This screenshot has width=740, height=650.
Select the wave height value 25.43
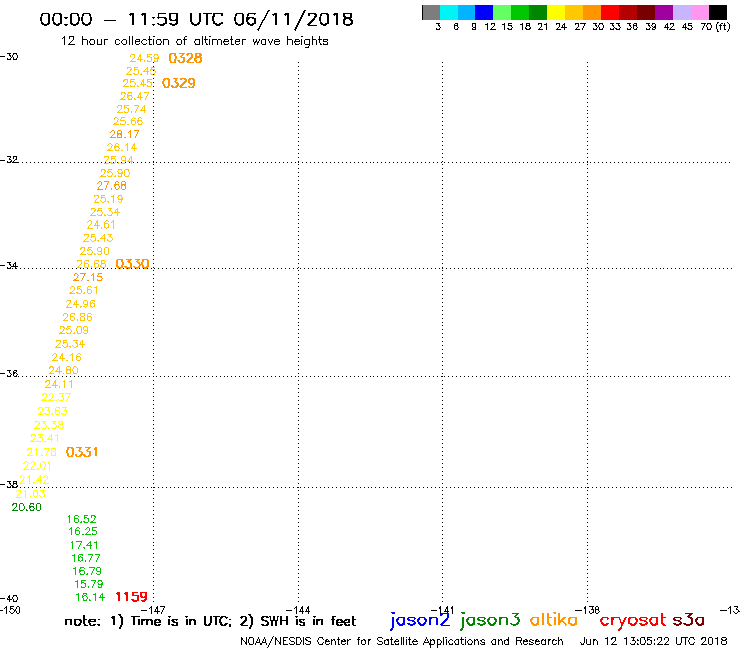pos(98,238)
